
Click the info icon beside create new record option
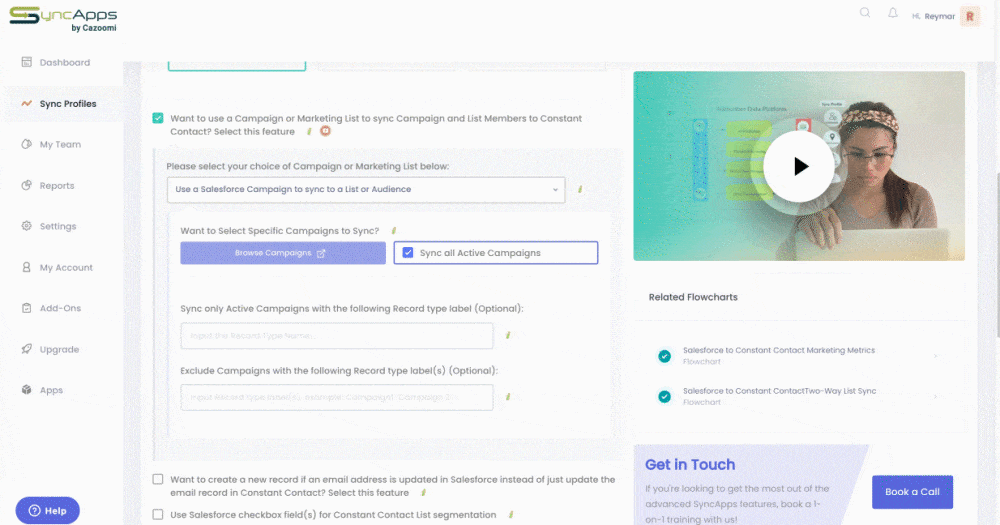(x=423, y=492)
